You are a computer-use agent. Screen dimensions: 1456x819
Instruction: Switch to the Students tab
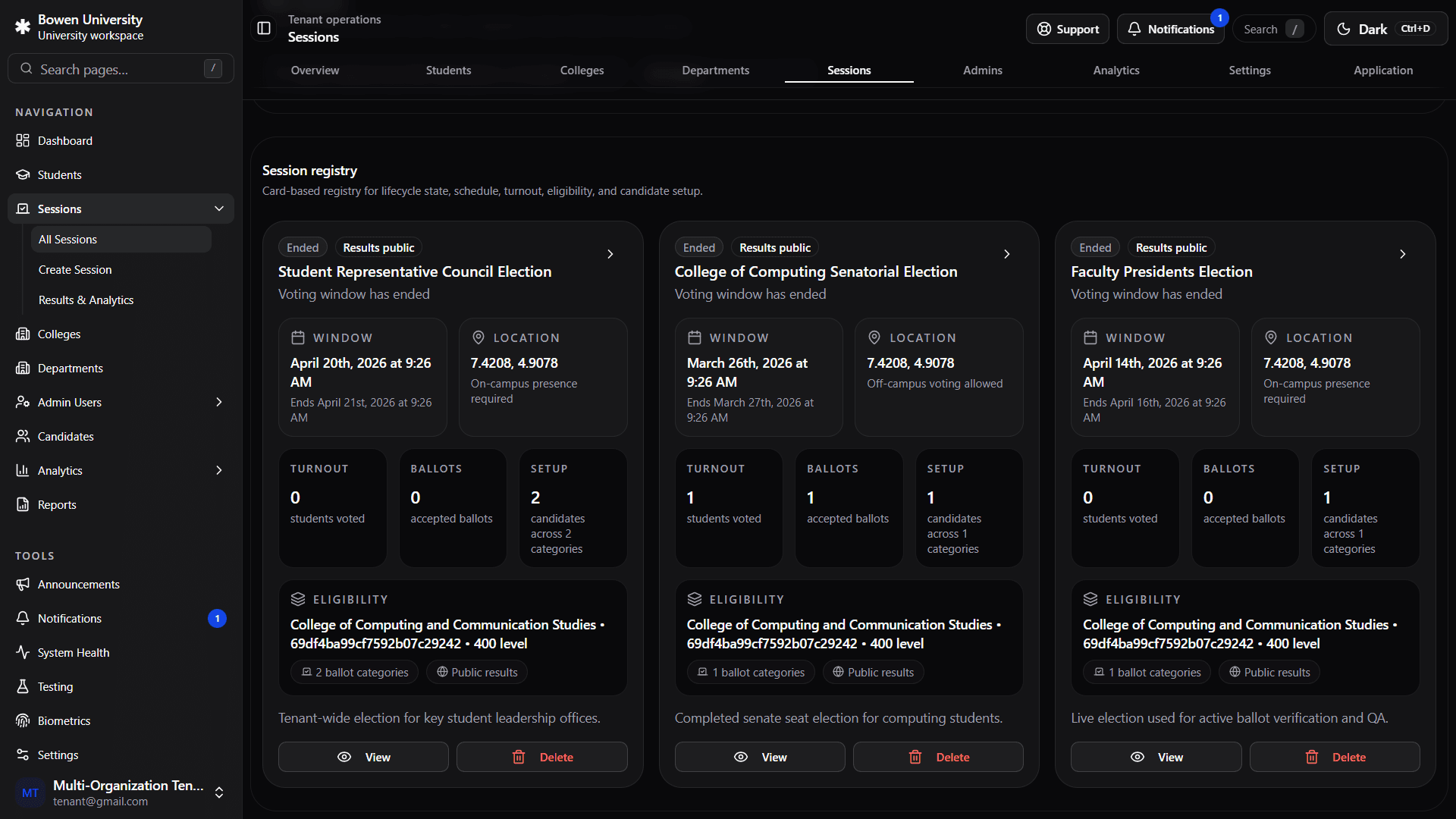[448, 70]
